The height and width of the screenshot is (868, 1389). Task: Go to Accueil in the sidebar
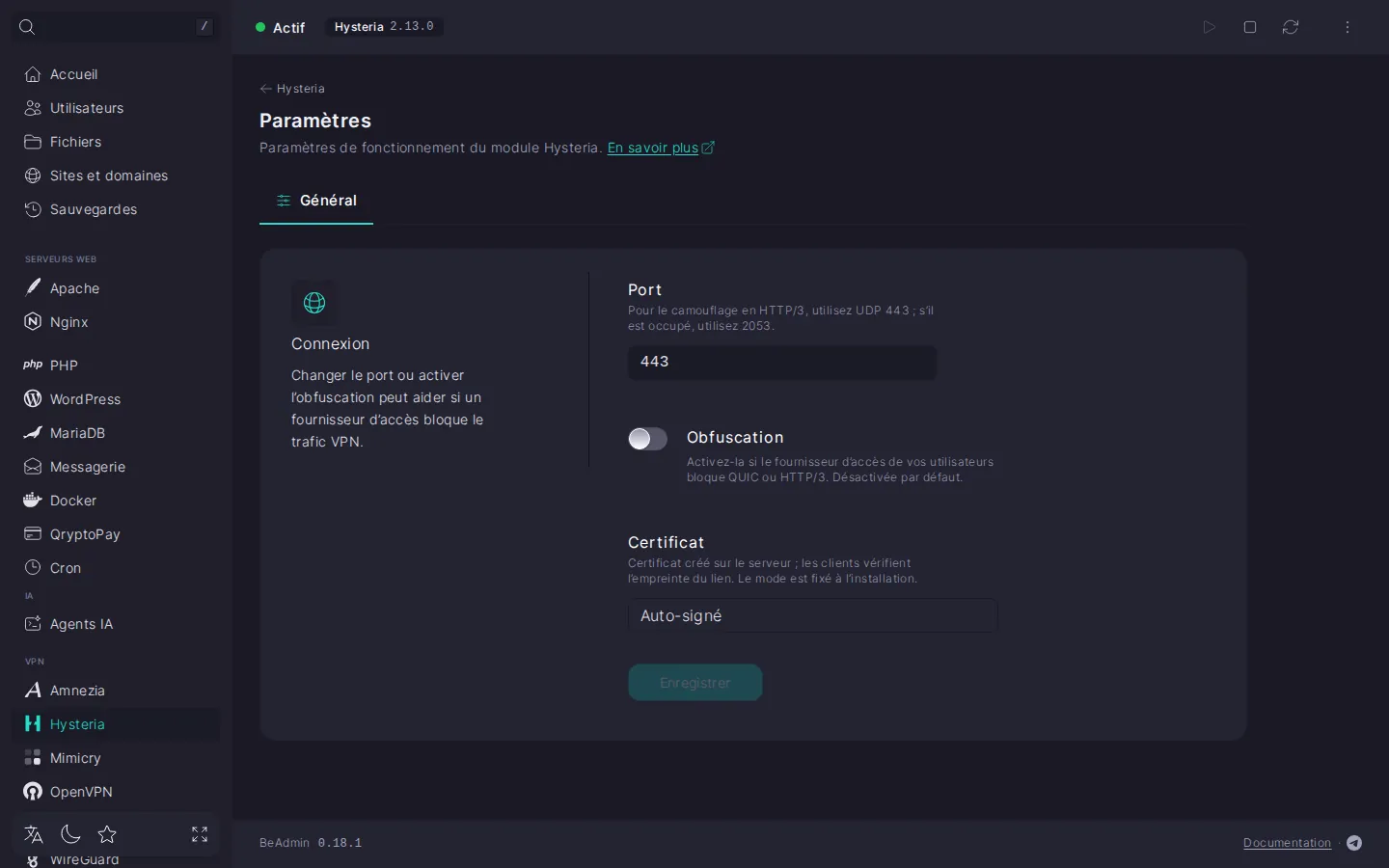click(116, 74)
